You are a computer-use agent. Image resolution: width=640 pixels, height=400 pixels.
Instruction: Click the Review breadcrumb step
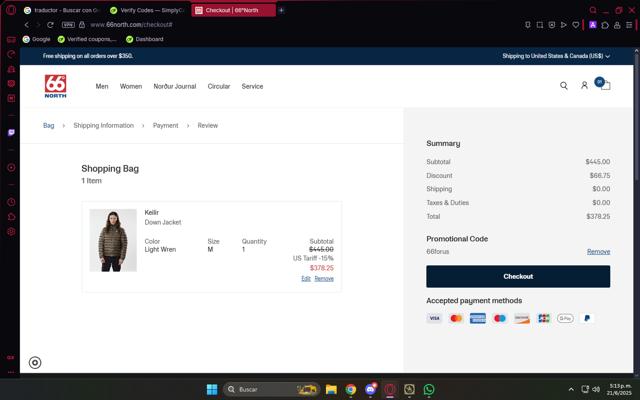[208, 125]
